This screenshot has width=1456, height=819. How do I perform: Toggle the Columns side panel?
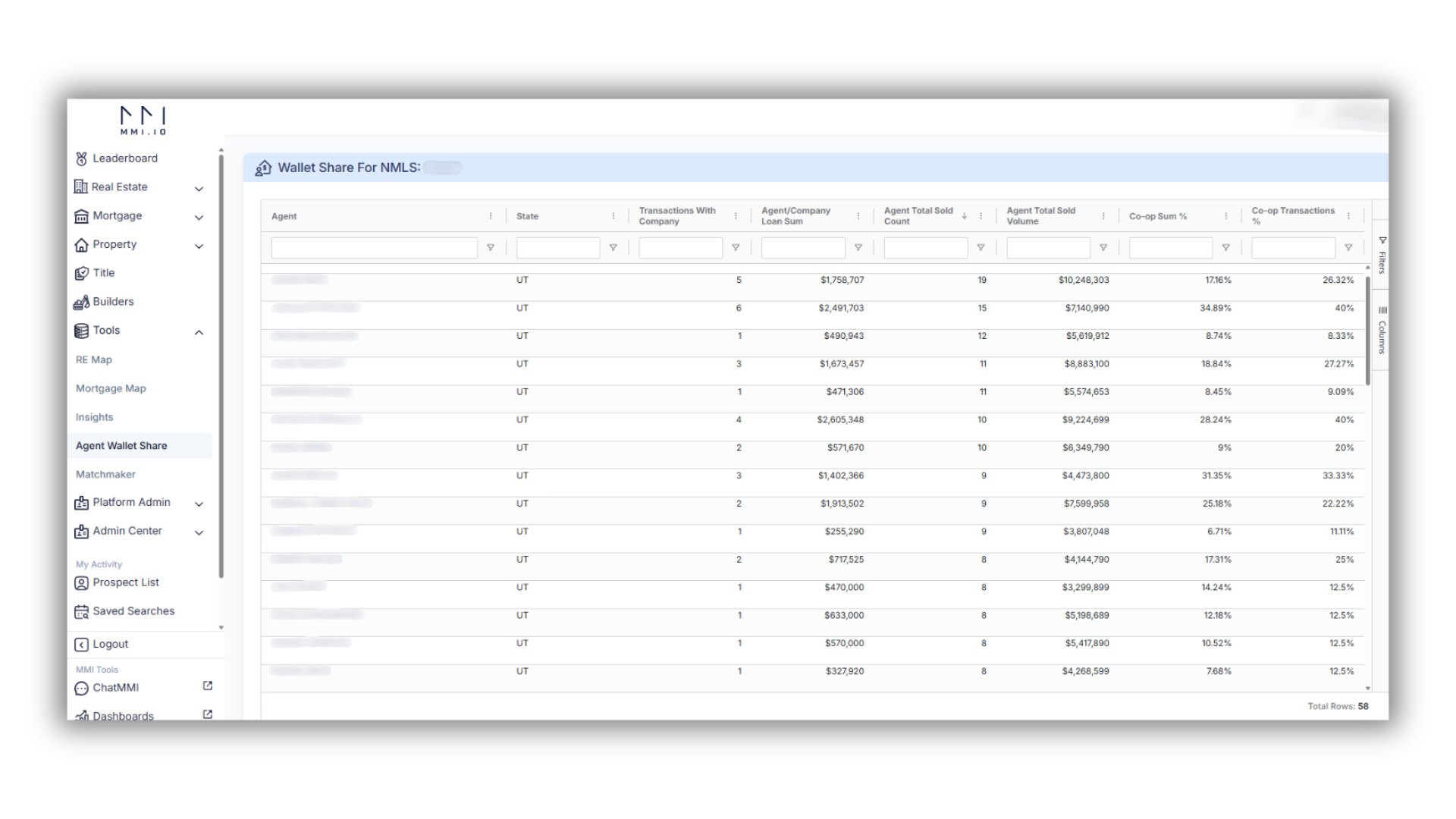pyautogui.click(x=1382, y=331)
